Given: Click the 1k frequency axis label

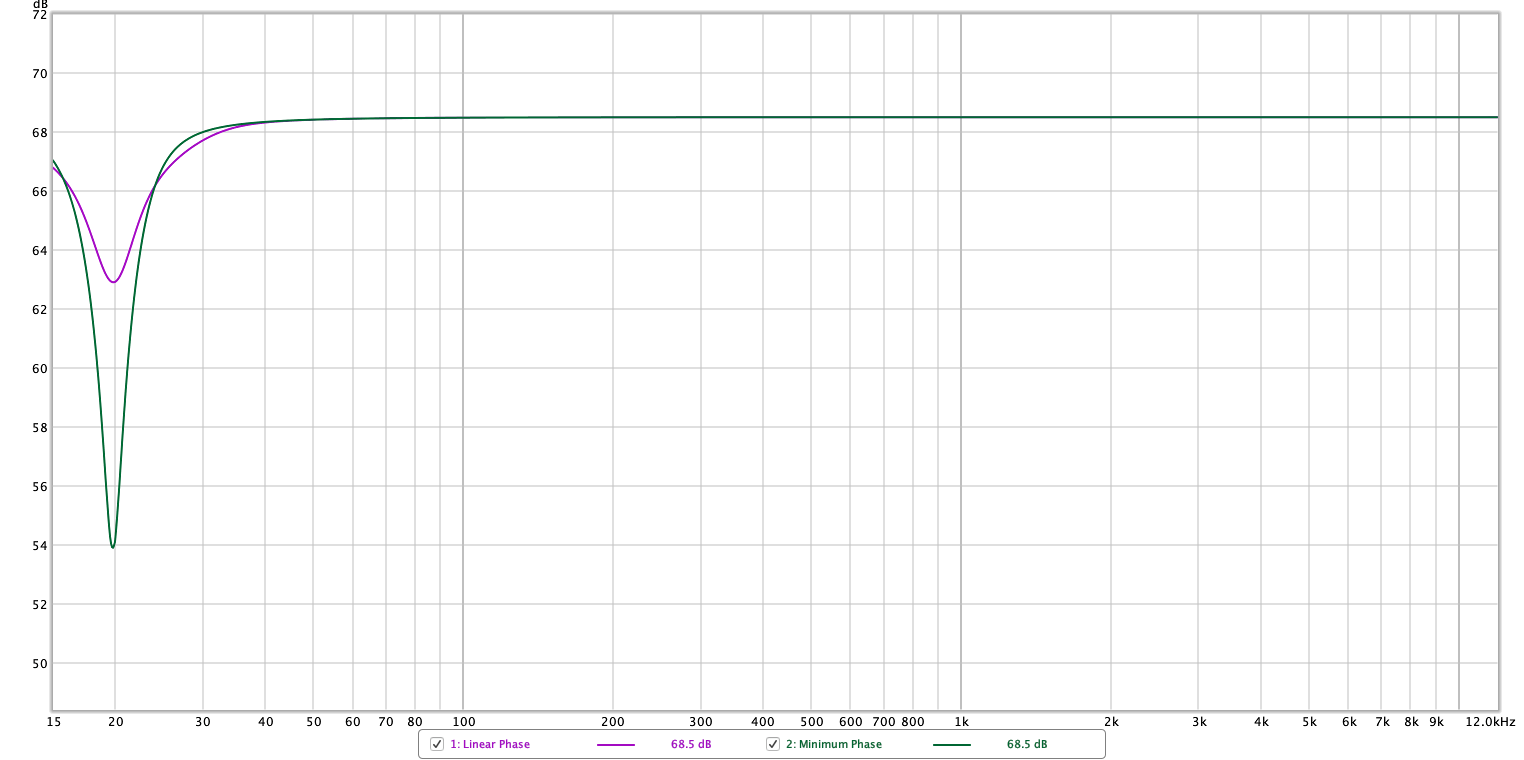Looking at the screenshot, I should point(961,721).
